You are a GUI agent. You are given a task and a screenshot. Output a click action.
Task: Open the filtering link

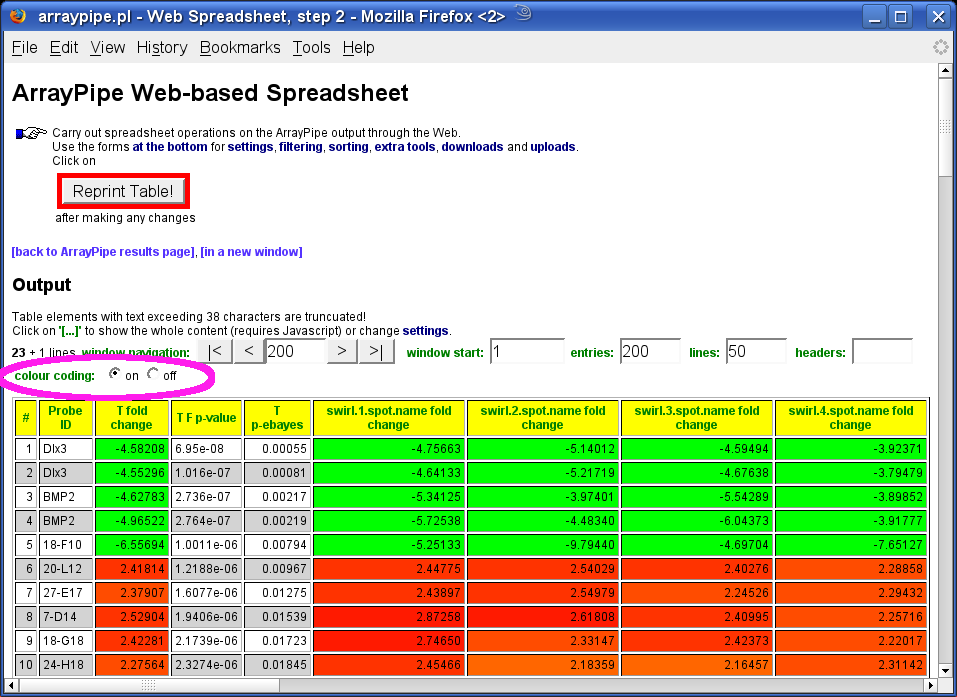pos(301,147)
